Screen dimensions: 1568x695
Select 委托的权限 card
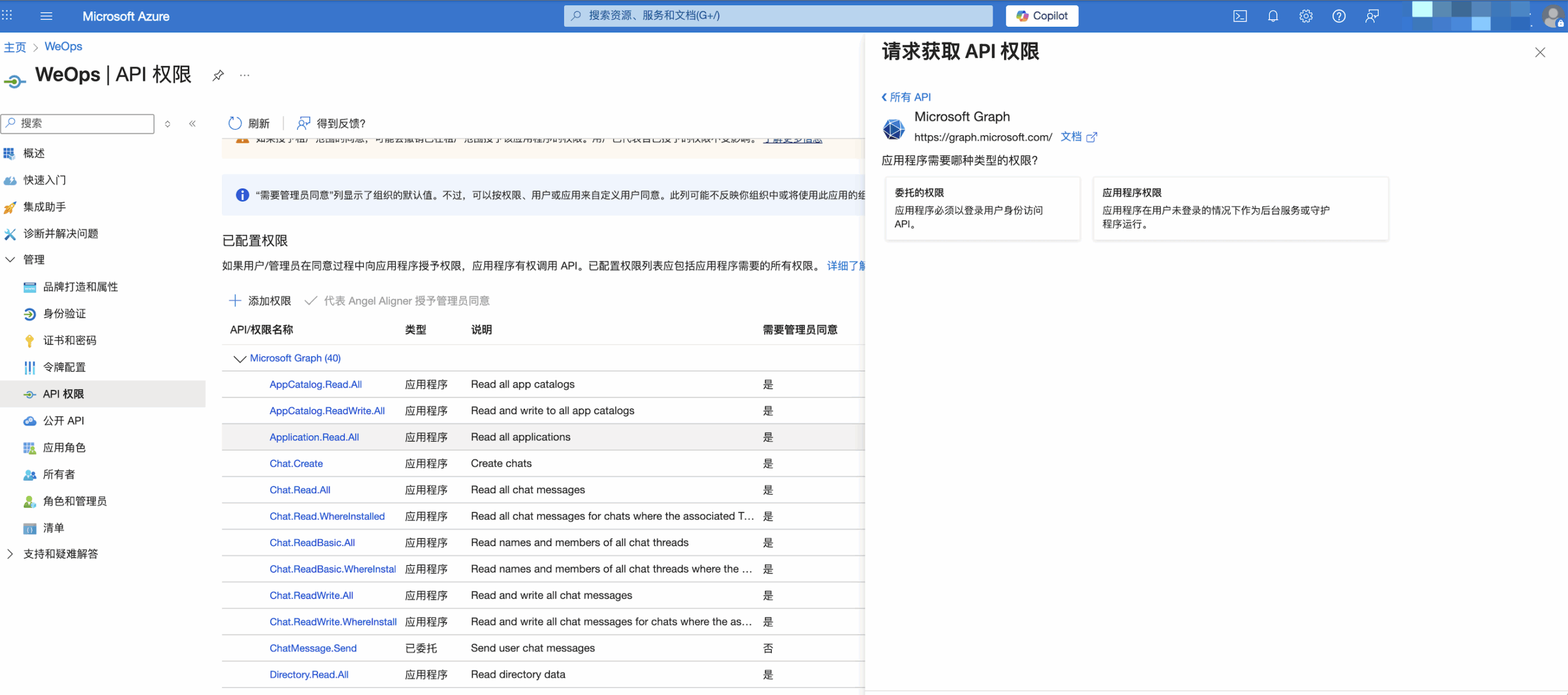click(982, 208)
